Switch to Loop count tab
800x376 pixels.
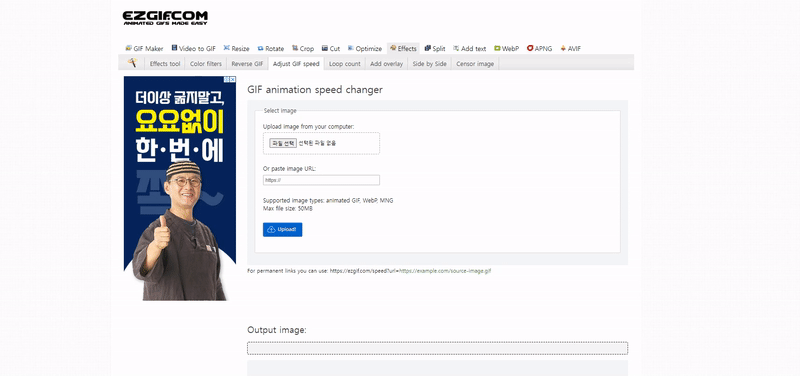(344, 64)
